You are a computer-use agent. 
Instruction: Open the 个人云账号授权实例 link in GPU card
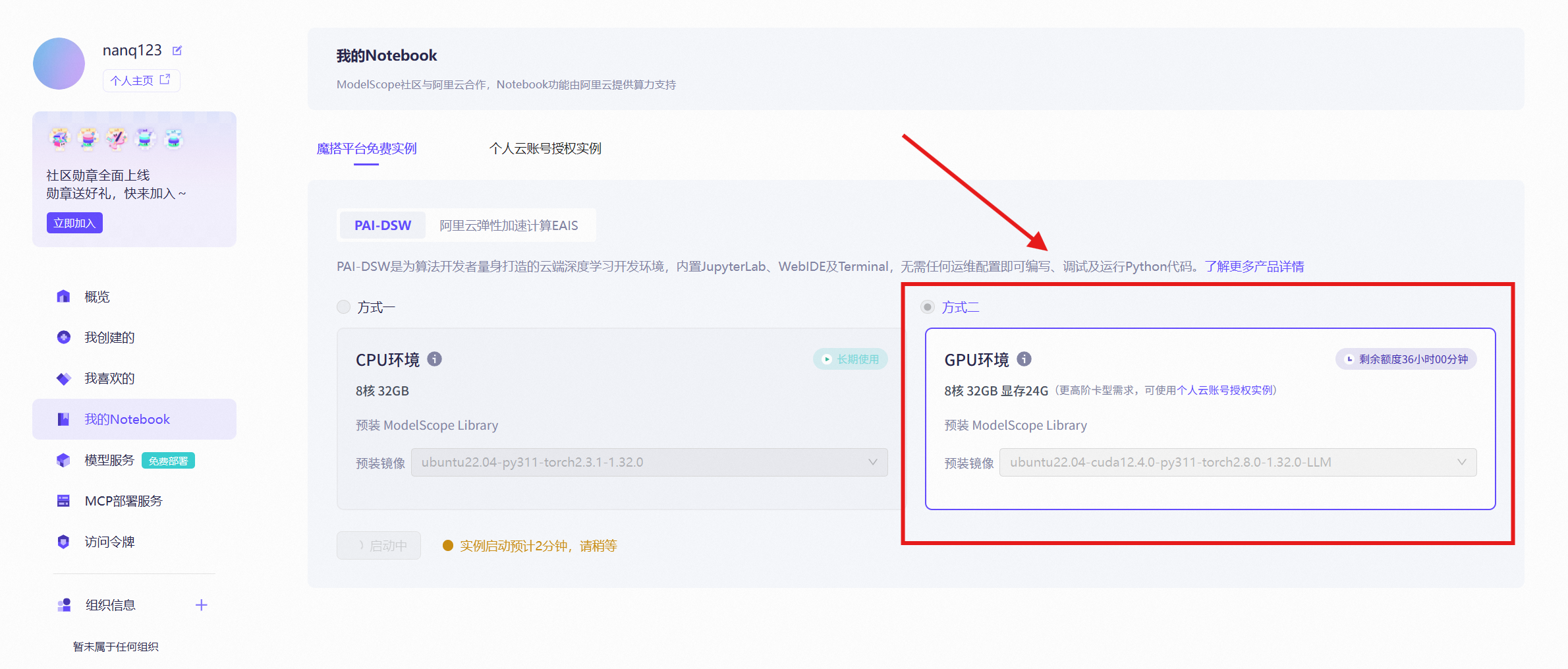(x=1225, y=390)
